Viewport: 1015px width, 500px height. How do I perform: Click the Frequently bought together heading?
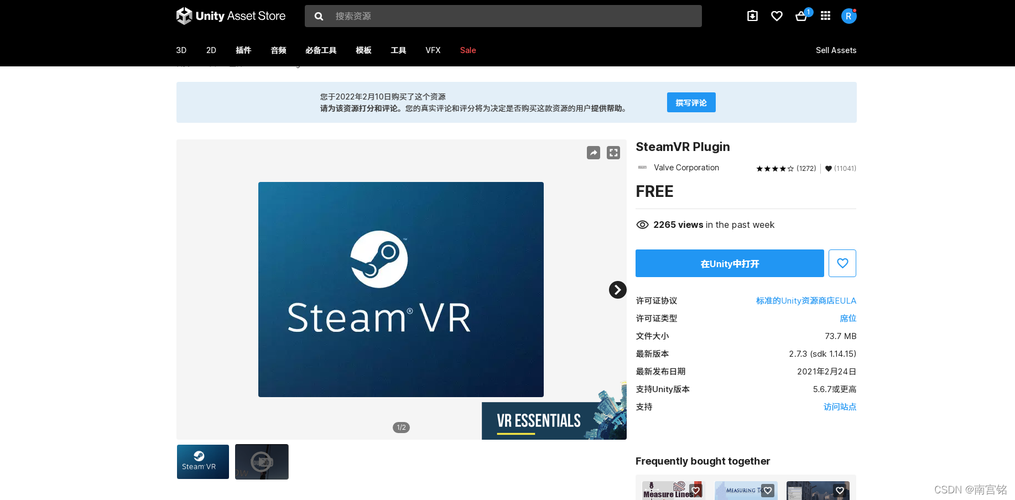click(702, 461)
